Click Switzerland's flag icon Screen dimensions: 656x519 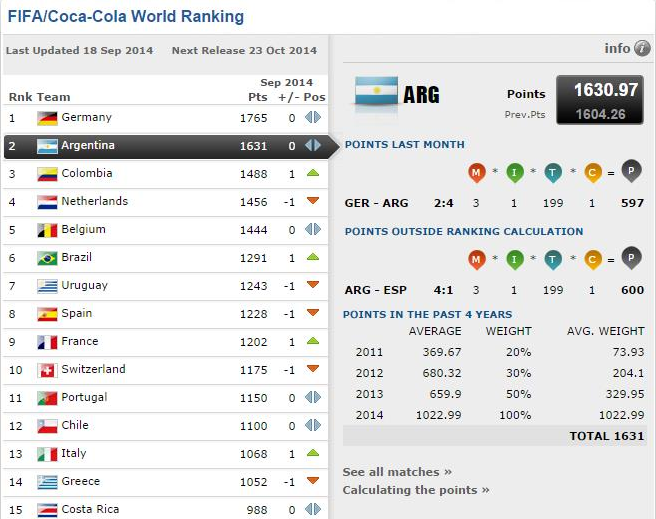pyautogui.click(x=47, y=371)
